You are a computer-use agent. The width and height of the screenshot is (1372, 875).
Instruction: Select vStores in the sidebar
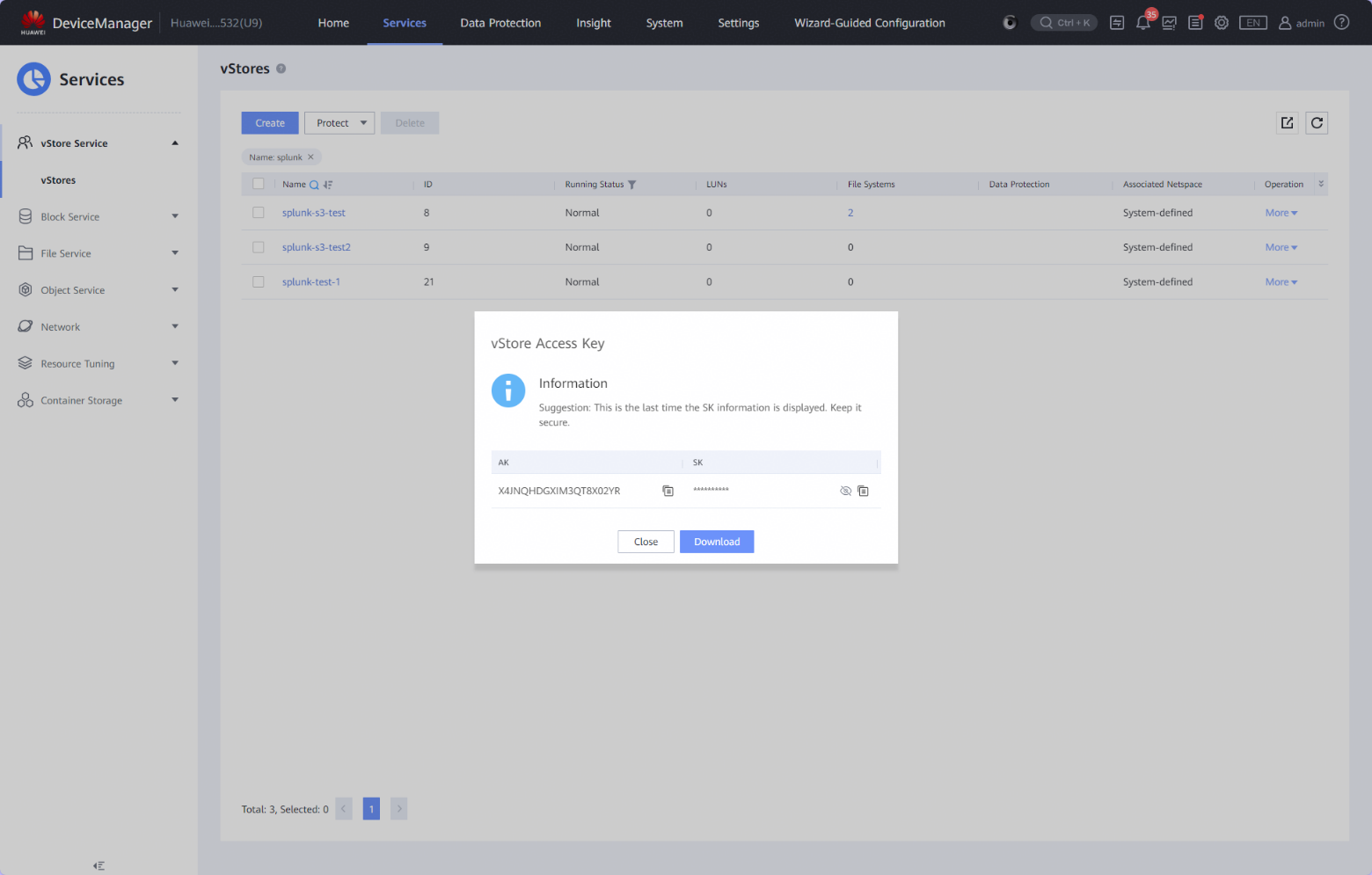pos(58,180)
